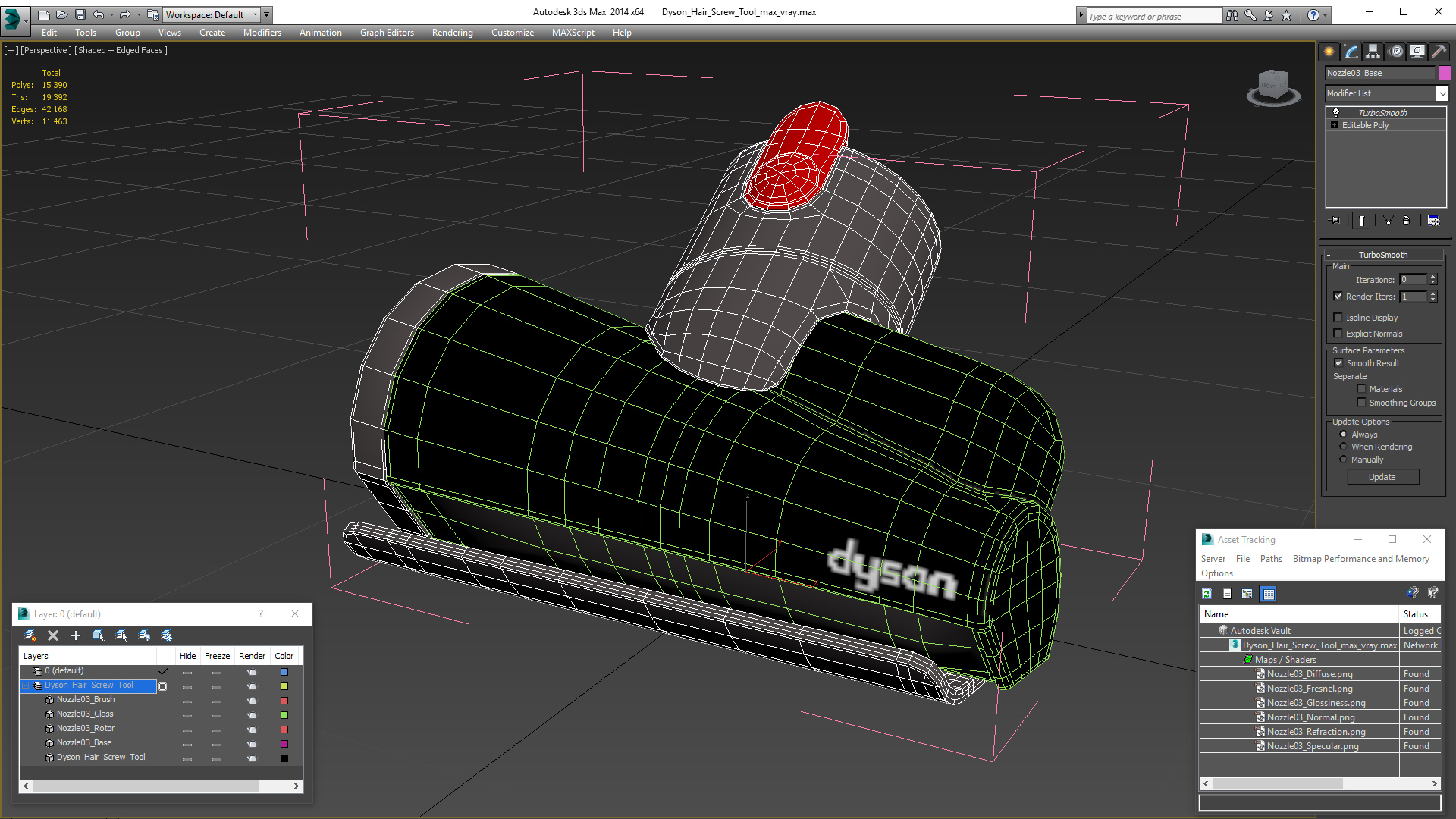Viewport: 1456px width, 819px height.
Task: Save file using floppy disk icon
Action: pos(80,14)
